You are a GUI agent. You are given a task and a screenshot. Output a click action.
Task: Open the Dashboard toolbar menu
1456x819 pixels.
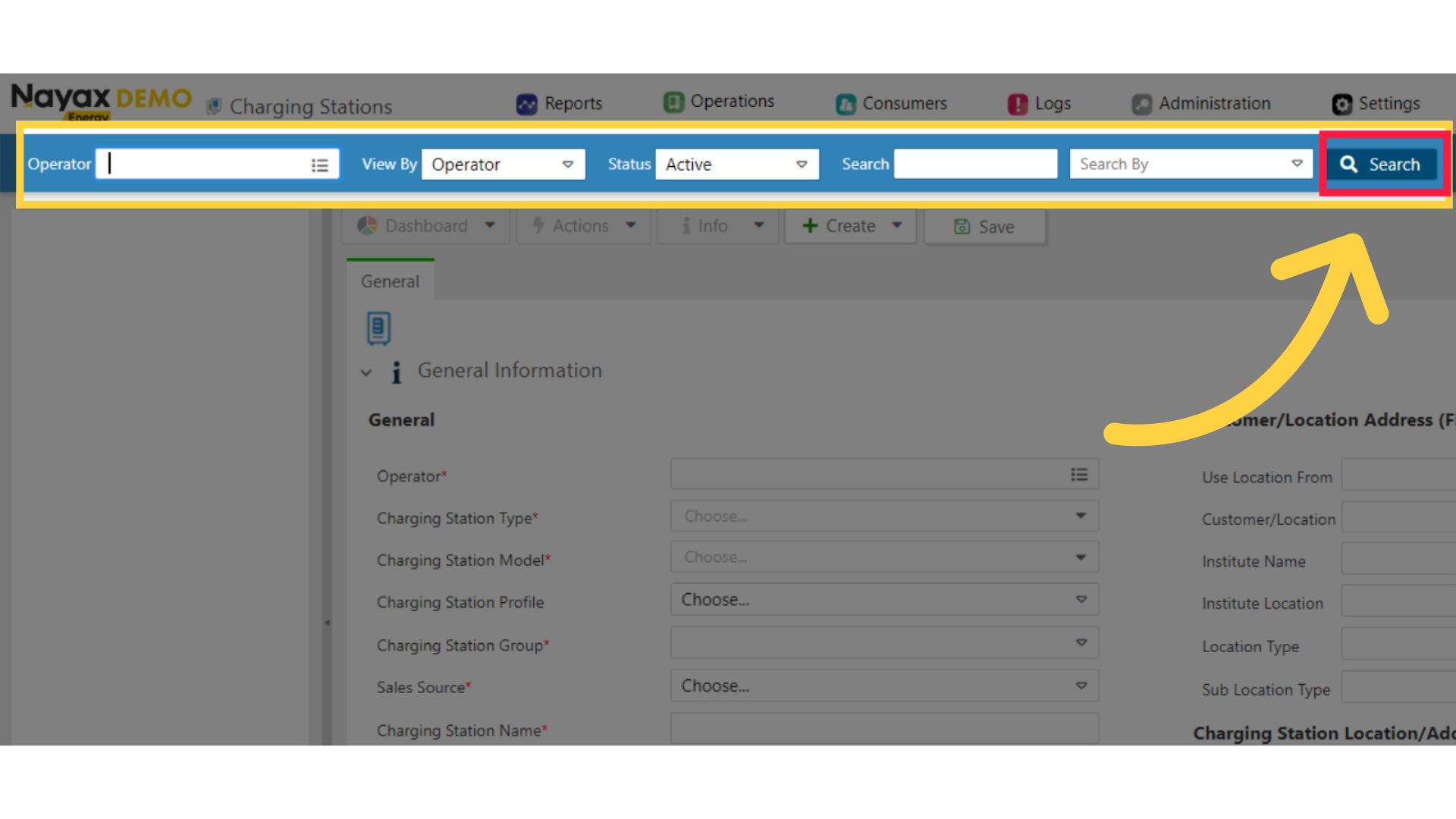(426, 226)
